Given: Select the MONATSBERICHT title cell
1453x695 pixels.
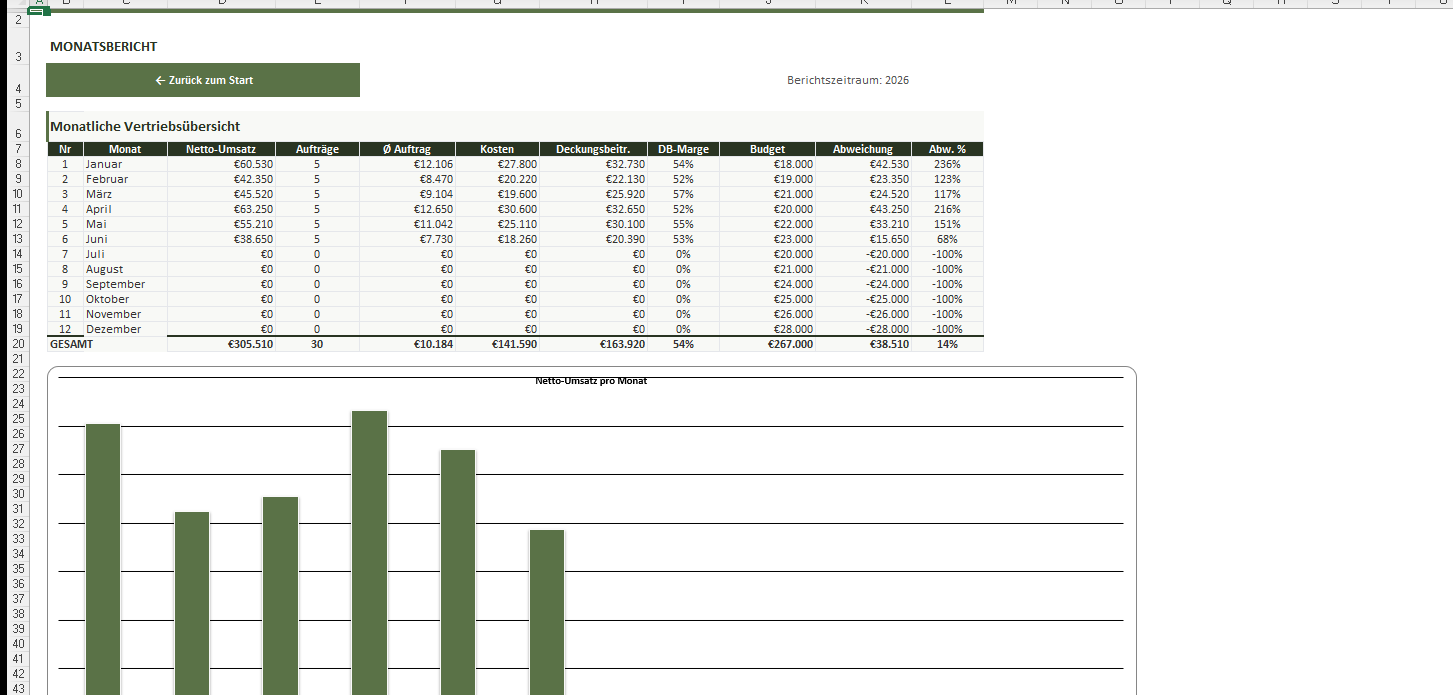Looking at the screenshot, I should pos(103,47).
